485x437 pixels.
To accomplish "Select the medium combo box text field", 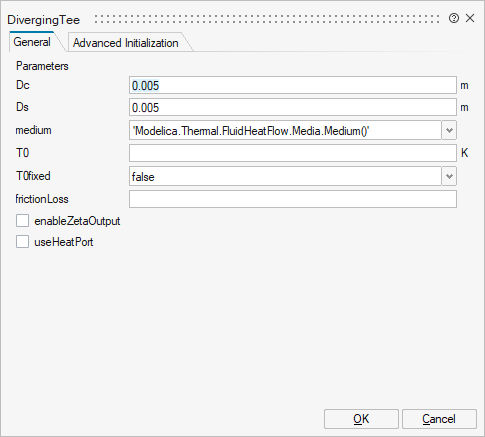I will coord(285,130).
